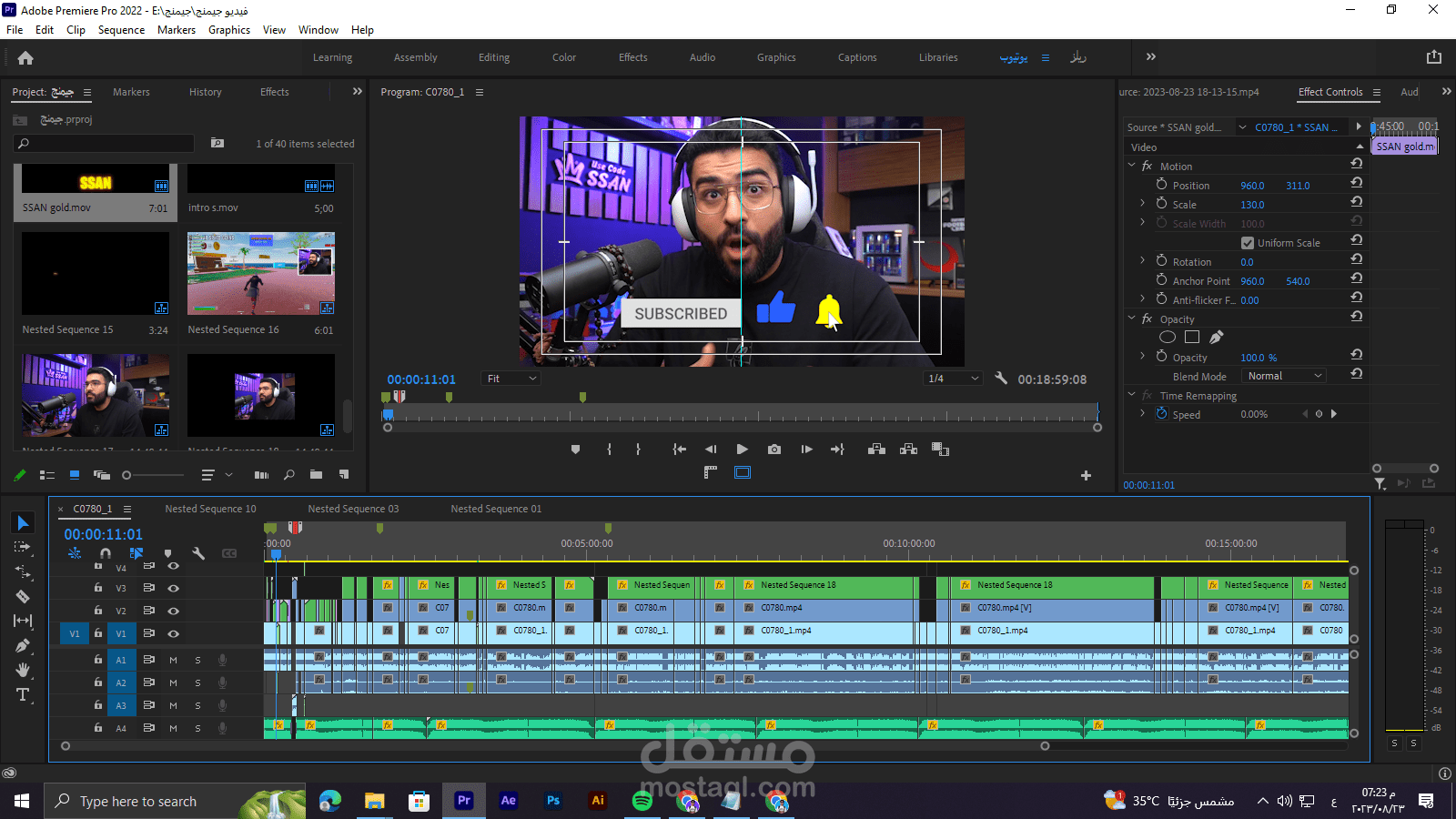Toggle Snap in Timeline
1456x819 pixels.
coord(106,553)
